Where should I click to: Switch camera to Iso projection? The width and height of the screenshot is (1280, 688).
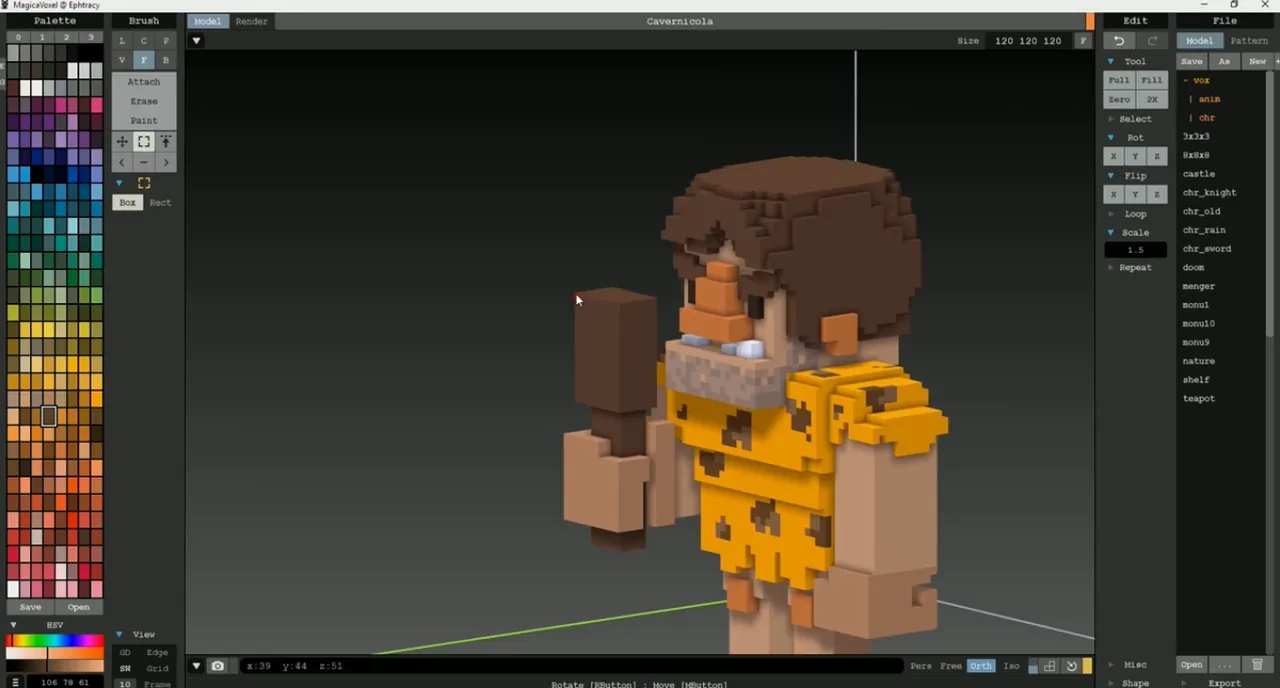click(1011, 666)
